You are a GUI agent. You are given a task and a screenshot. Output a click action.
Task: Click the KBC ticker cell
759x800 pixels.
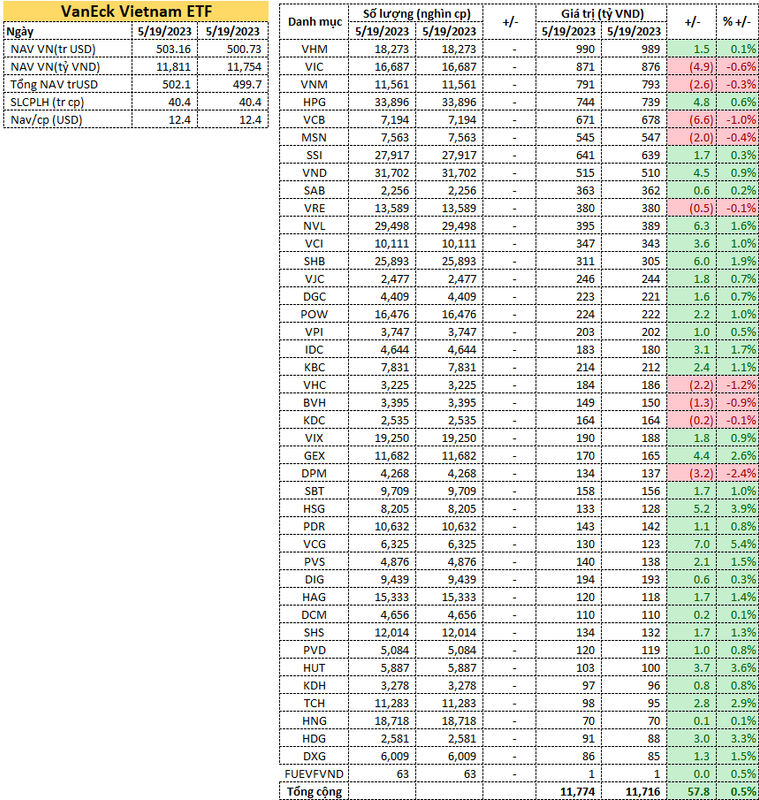(x=314, y=367)
